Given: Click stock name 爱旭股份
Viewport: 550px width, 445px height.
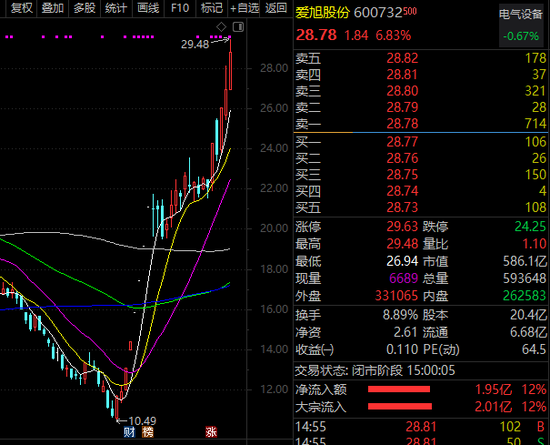Looking at the screenshot, I should (322, 13).
